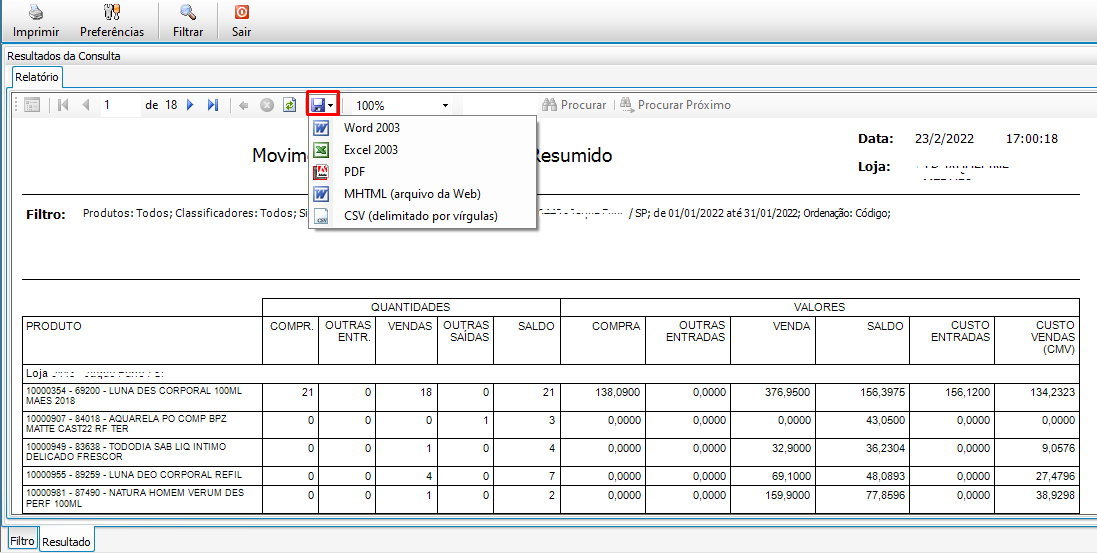Open Preferências tools icon

112,13
